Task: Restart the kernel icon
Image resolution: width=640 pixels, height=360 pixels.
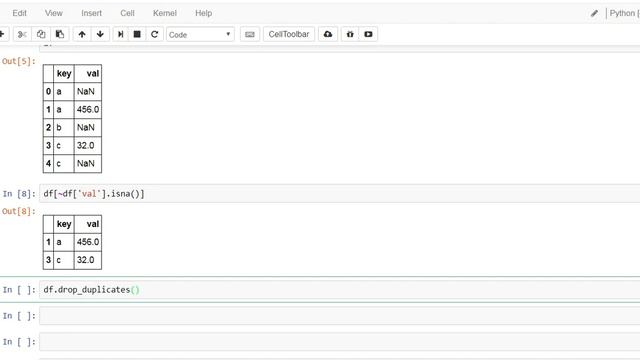Action: 154,34
